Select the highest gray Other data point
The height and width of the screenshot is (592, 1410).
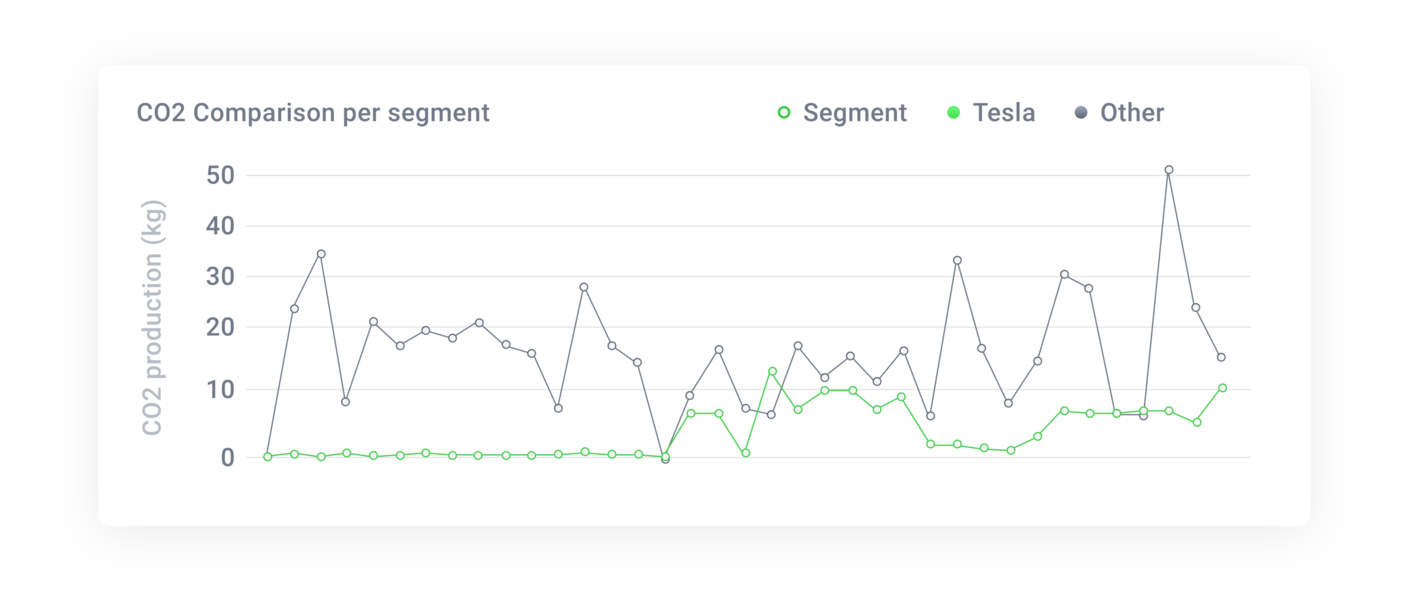pyautogui.click(x=1168, y=170)
